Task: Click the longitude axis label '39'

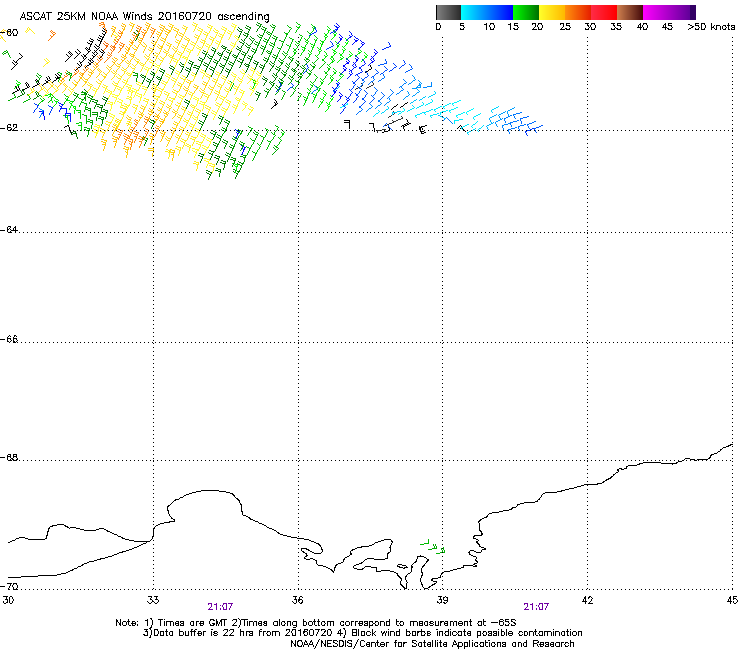Action: click(x=442, y=600)
